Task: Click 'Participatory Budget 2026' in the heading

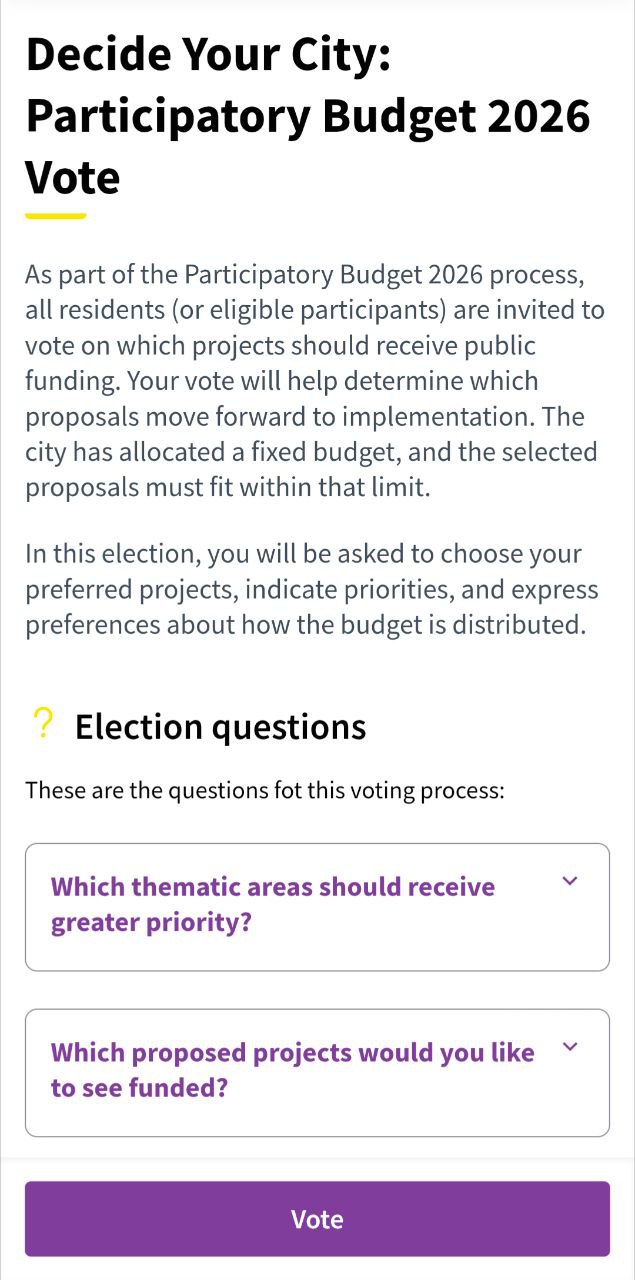Action: click(x=307, y=116)
